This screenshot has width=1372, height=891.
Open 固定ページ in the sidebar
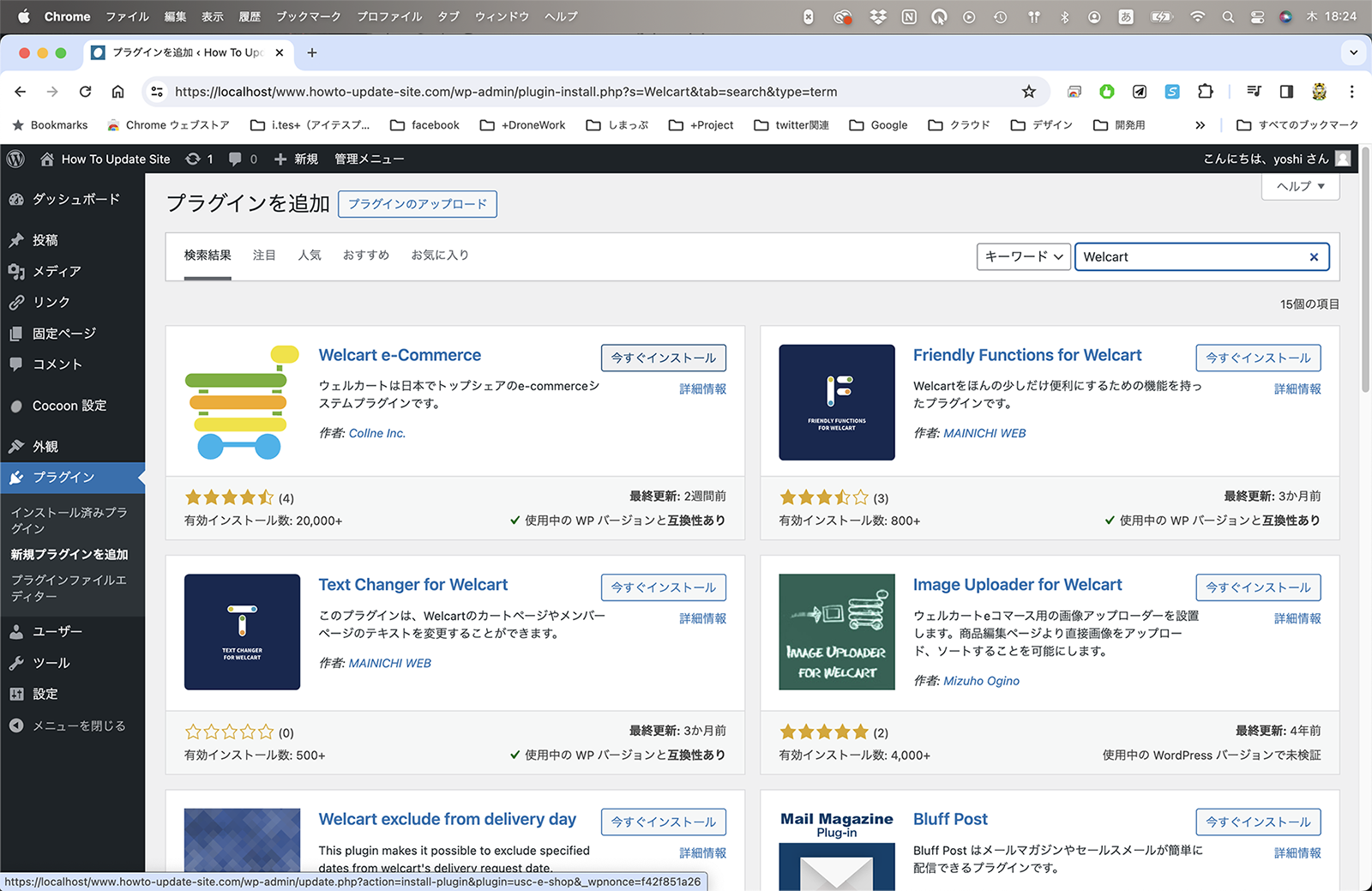click(73, 334)
